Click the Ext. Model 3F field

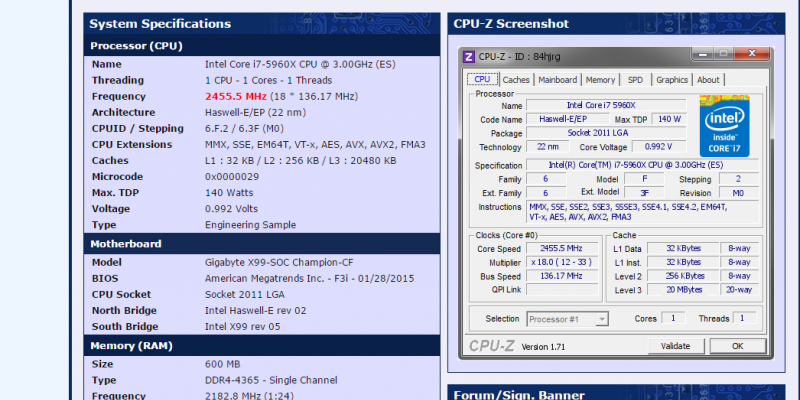click(x=644, y=193)
